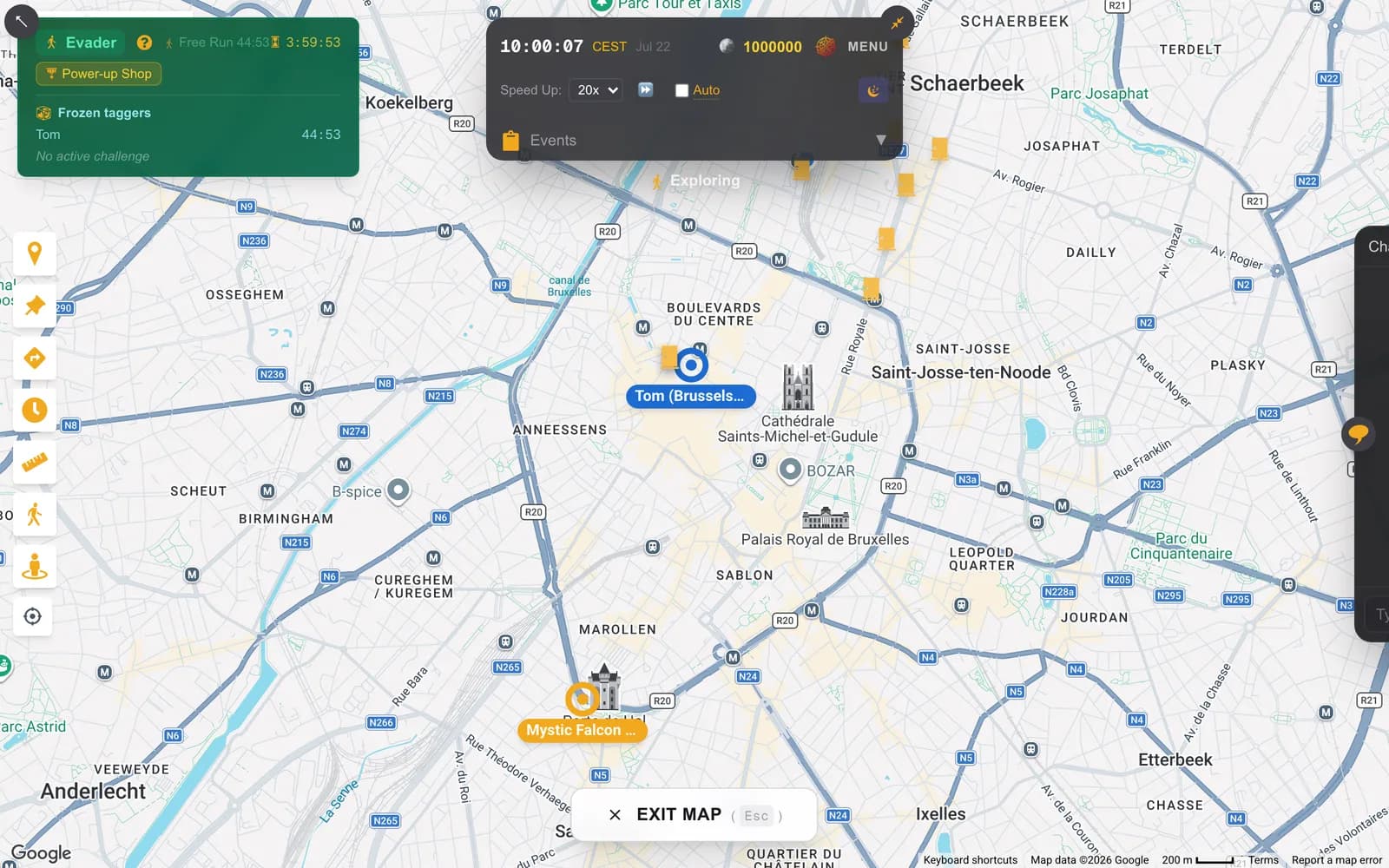Image resolution: width=1389 pixels, height=868 pixels.
Task: Click Report a map error link
Action: [x=1337, y=860]
